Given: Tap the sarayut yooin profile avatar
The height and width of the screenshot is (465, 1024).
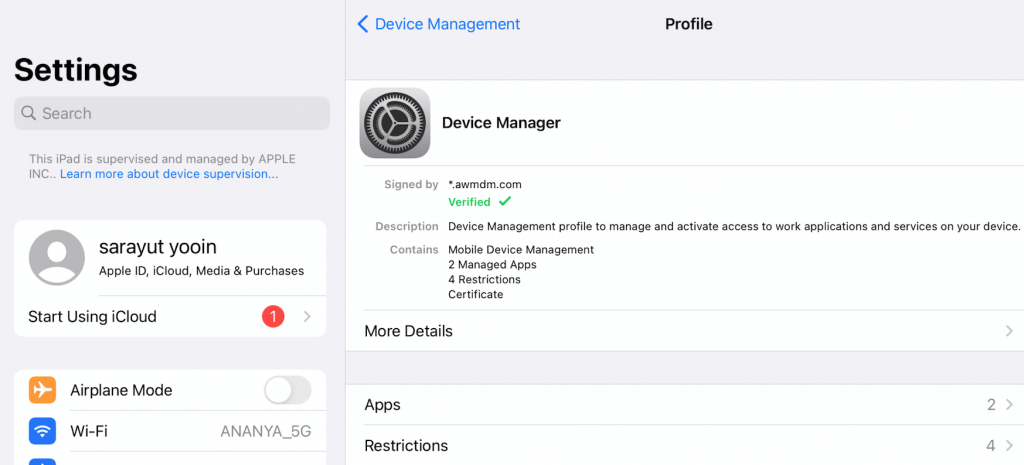Looking at the screenshot, I should pyautogui.click(x=57, y=257).
